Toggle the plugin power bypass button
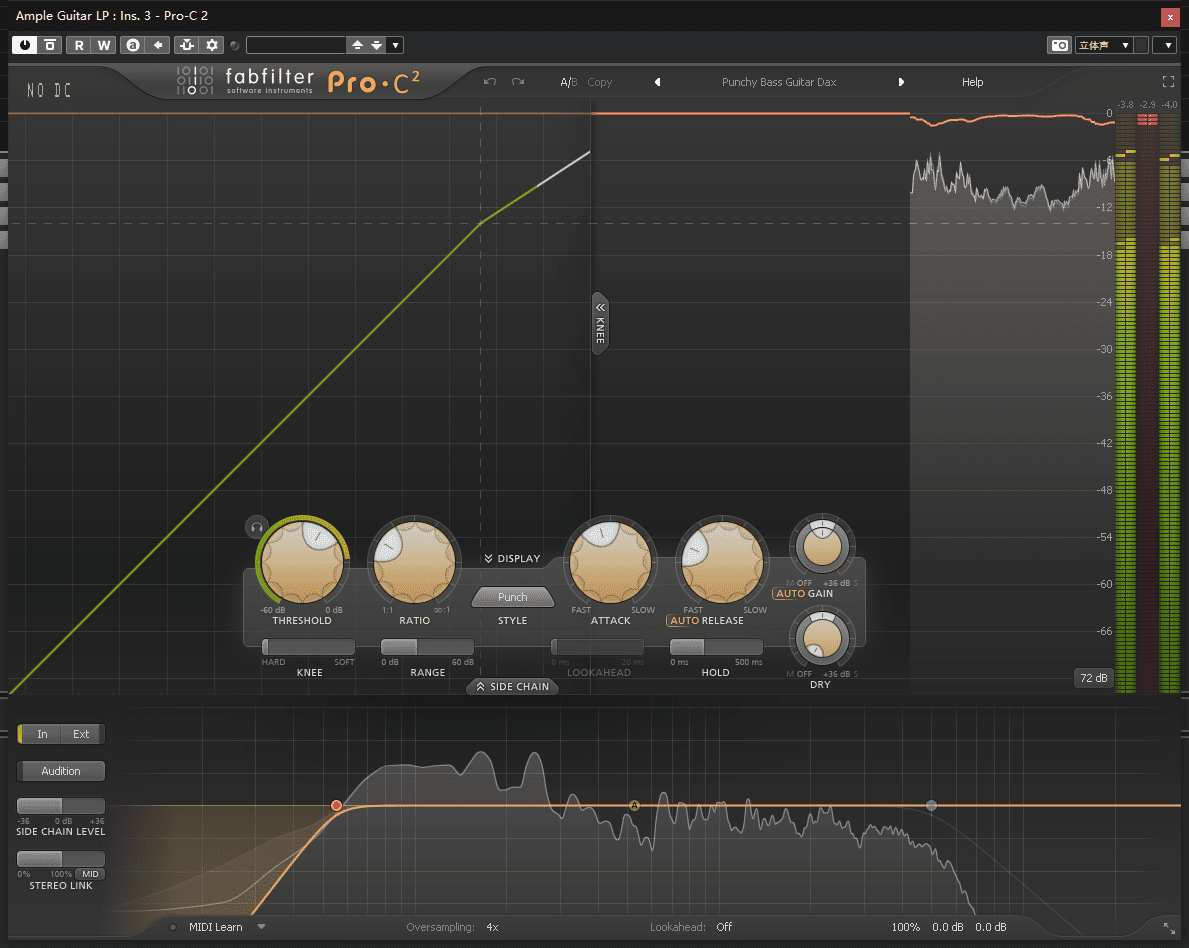 24,45
